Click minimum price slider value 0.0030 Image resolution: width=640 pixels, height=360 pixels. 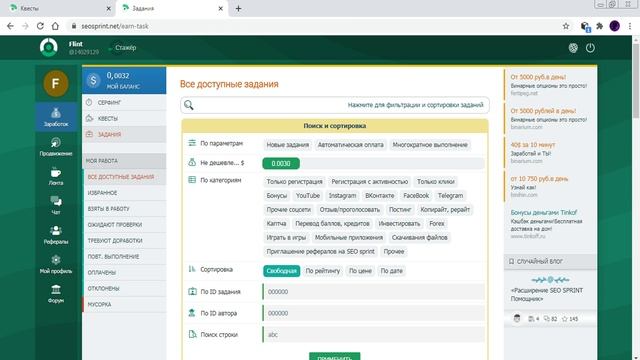point(281,164)
